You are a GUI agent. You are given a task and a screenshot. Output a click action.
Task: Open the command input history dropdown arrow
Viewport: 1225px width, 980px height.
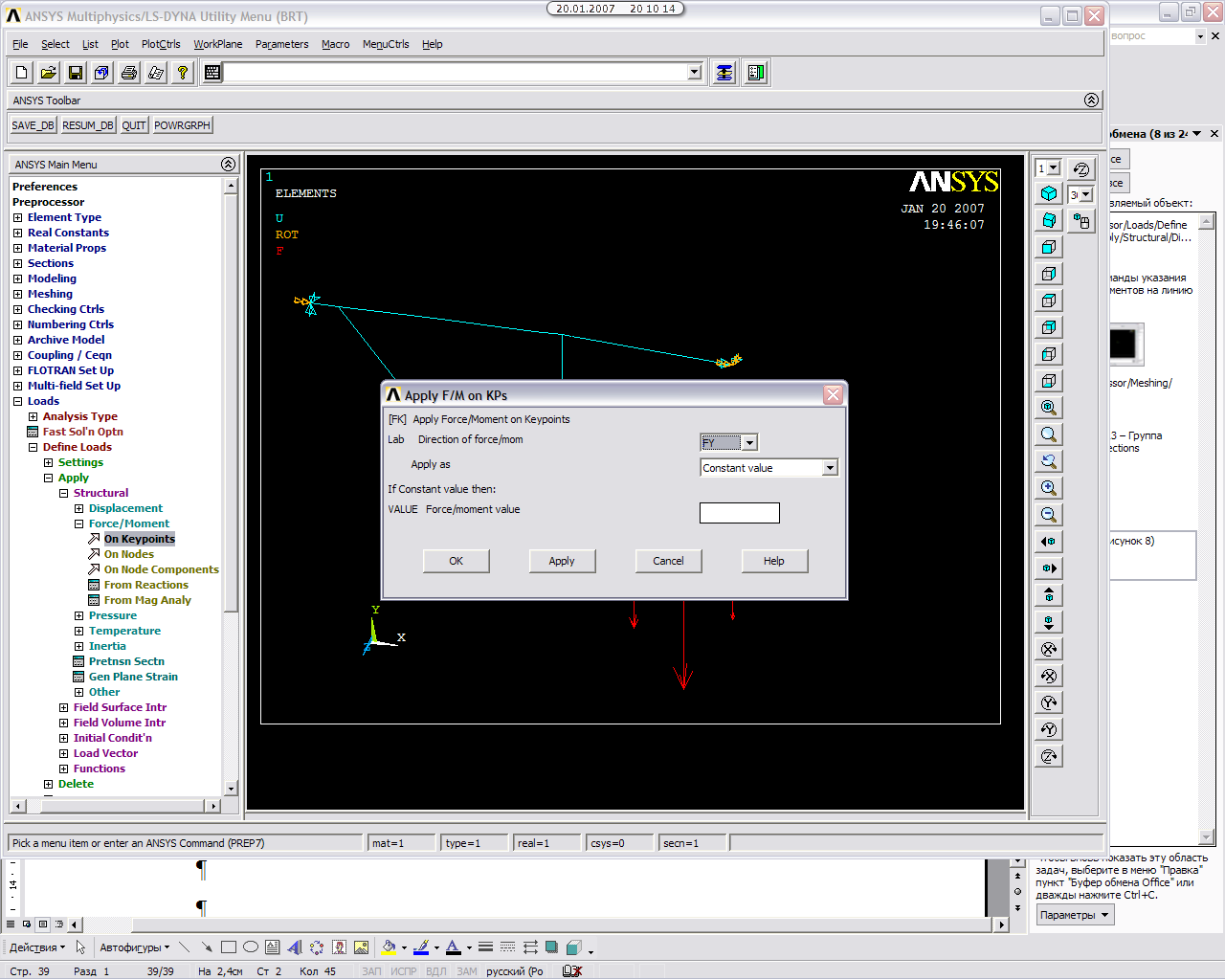[695, 73]
